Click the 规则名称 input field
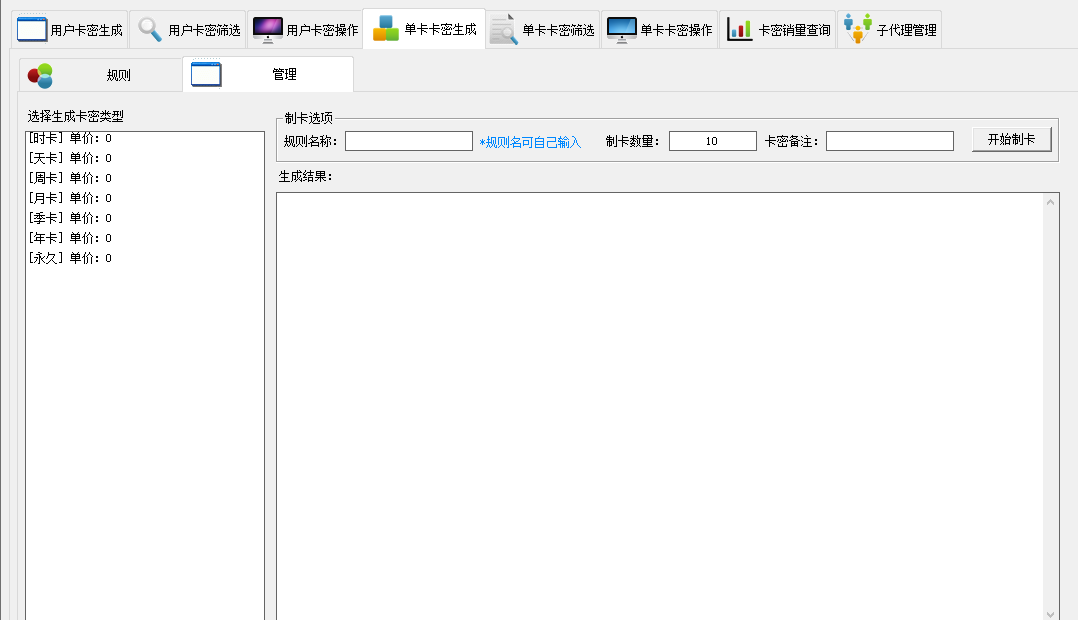 (408, 142)
